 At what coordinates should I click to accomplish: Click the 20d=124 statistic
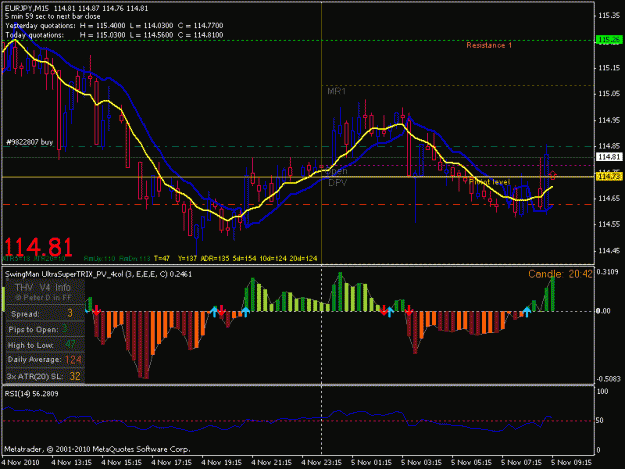pos(303,259)
